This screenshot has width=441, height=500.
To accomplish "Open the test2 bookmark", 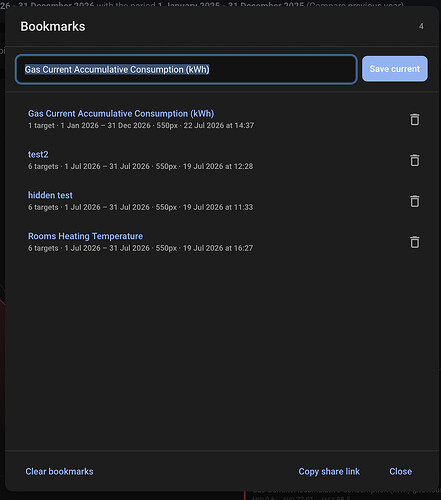I will [38, 155].
